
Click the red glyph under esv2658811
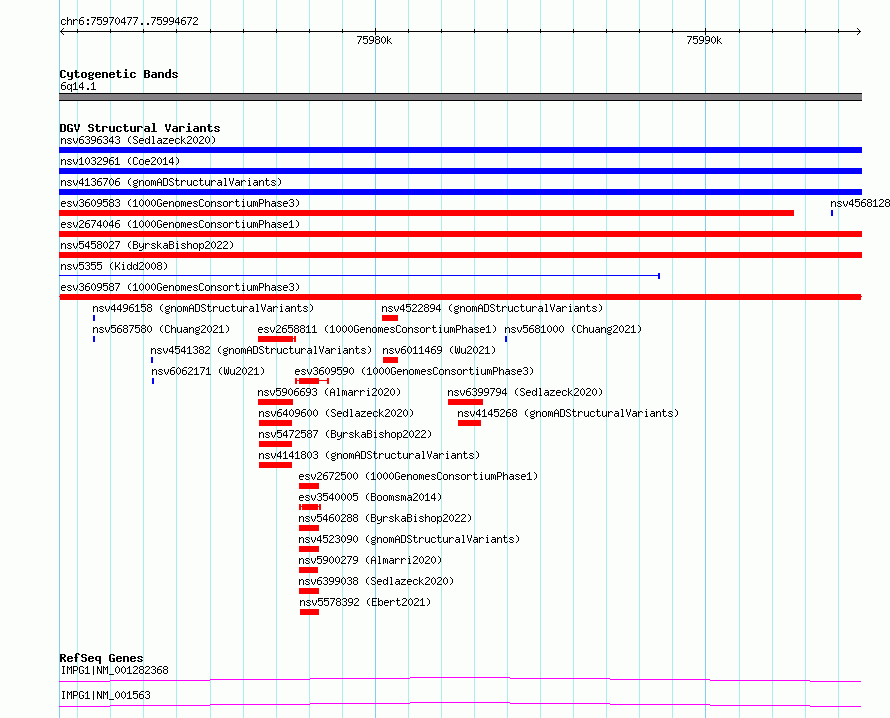[x=276, y=339]
